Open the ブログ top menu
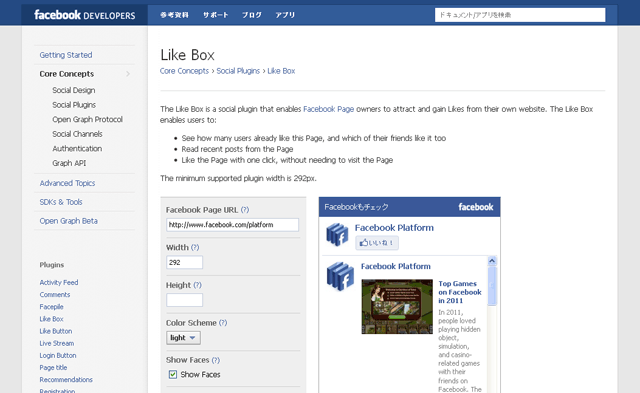The height and width of the screenshot is (393, 640). point(251,15)
